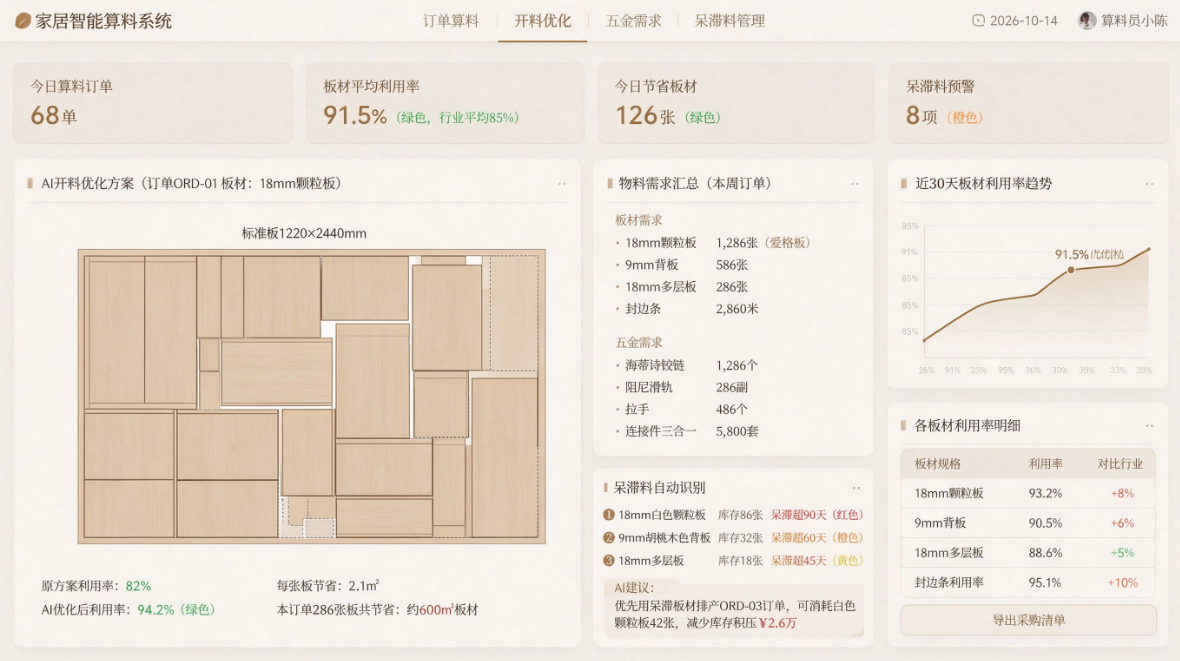The width and height of the screenshot is (1180, 661).
Task: Open the 算料员小陈 user avatar
Action: pos(1087,20)
